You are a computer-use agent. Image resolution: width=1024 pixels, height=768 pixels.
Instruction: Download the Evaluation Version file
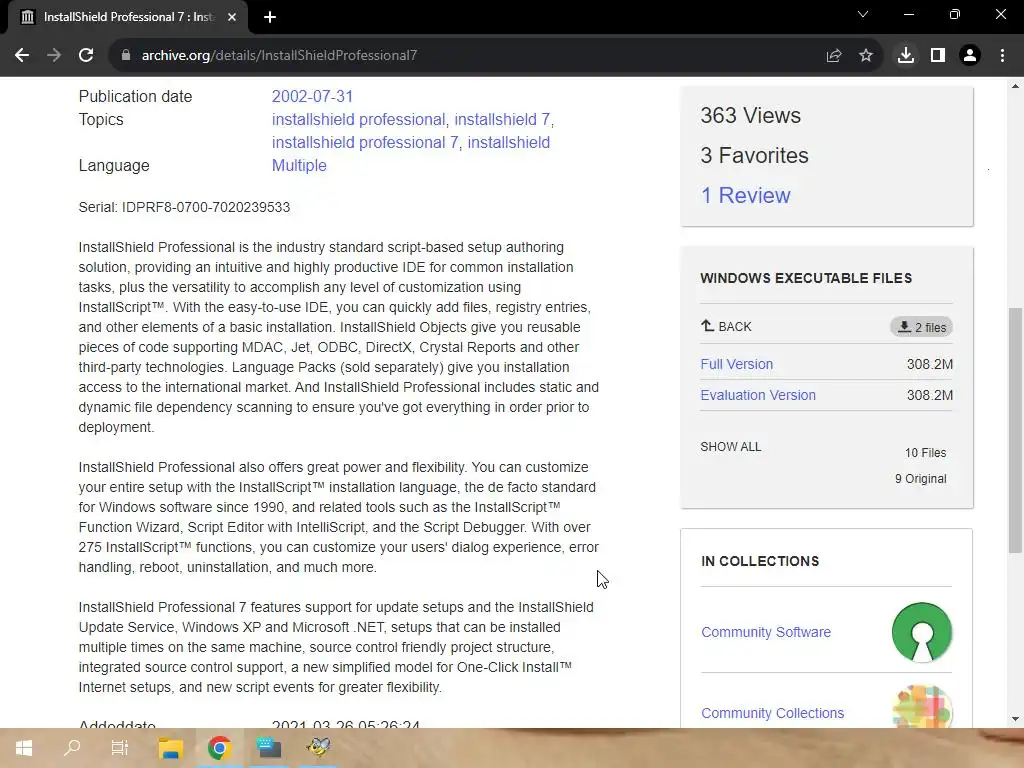pyautogui.click(x=758, y=395)
